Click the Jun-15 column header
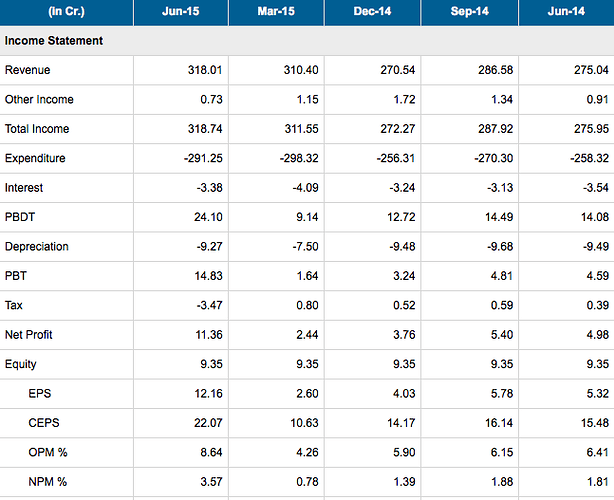The height and width of the screenshot is (500, 614). 181,11
